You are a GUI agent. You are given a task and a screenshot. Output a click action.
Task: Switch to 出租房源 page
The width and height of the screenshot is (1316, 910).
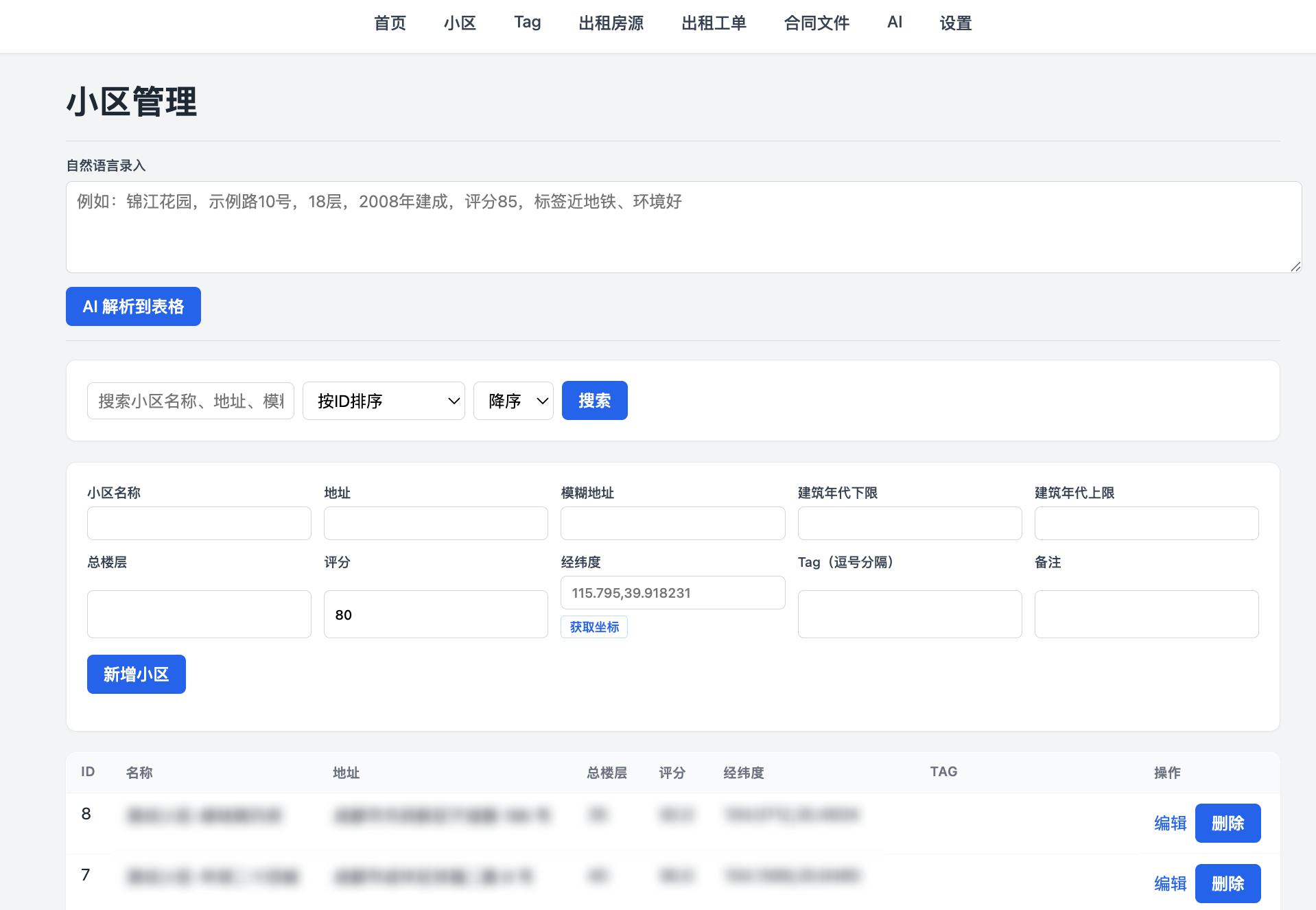[611, 23]
